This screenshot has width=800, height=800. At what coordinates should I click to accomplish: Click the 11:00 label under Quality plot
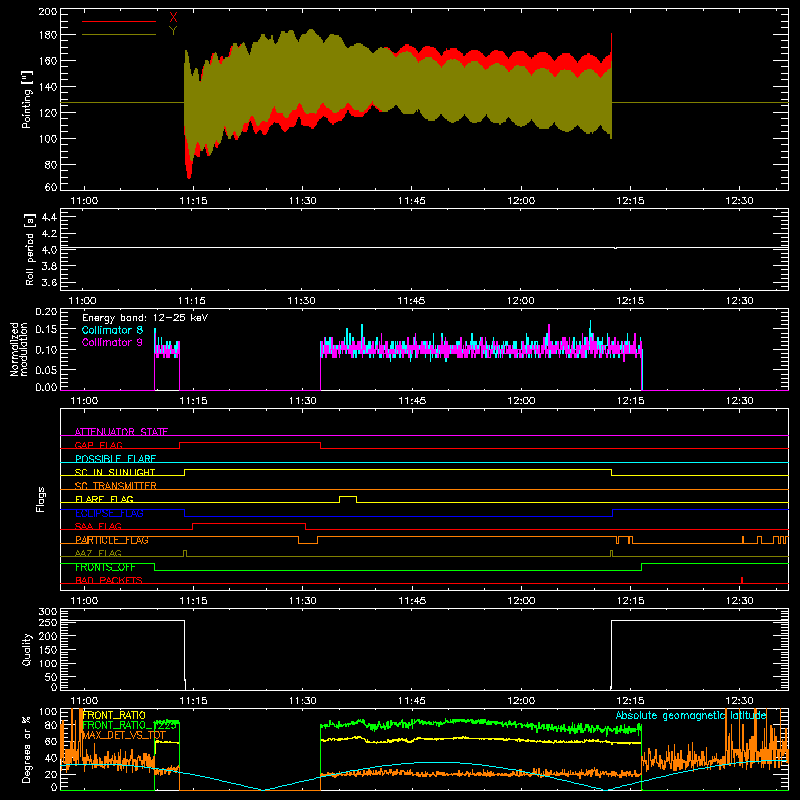click(84, 701)
